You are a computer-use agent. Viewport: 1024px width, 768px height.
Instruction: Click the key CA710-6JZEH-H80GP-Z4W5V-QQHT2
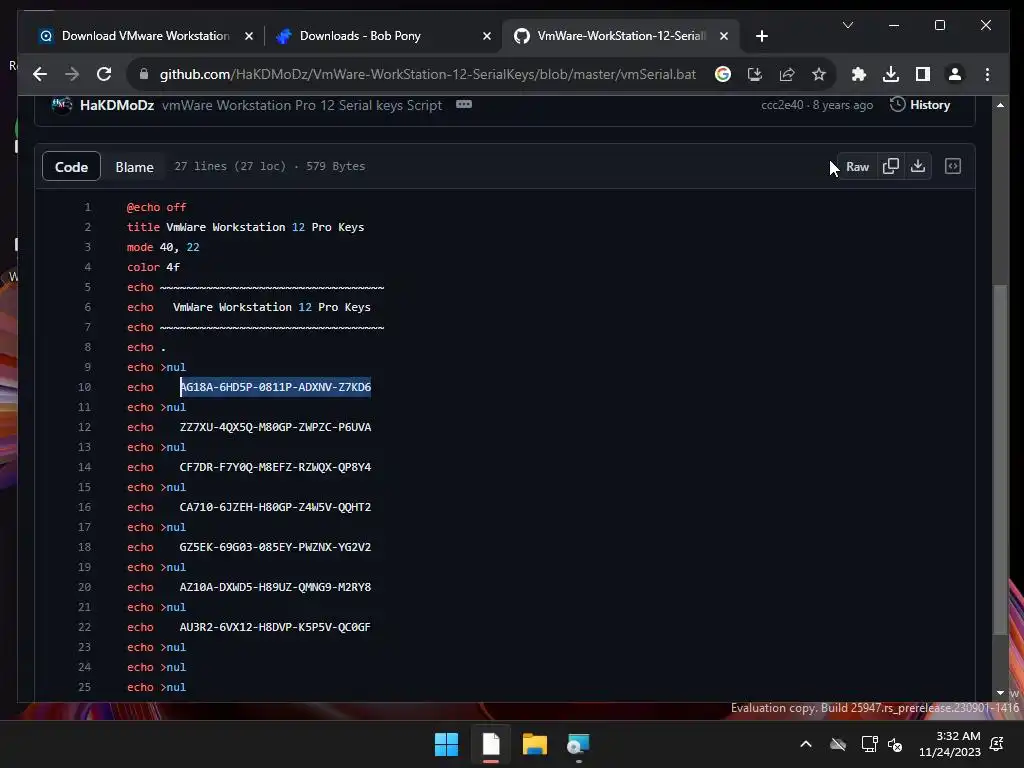click(276, 507)
